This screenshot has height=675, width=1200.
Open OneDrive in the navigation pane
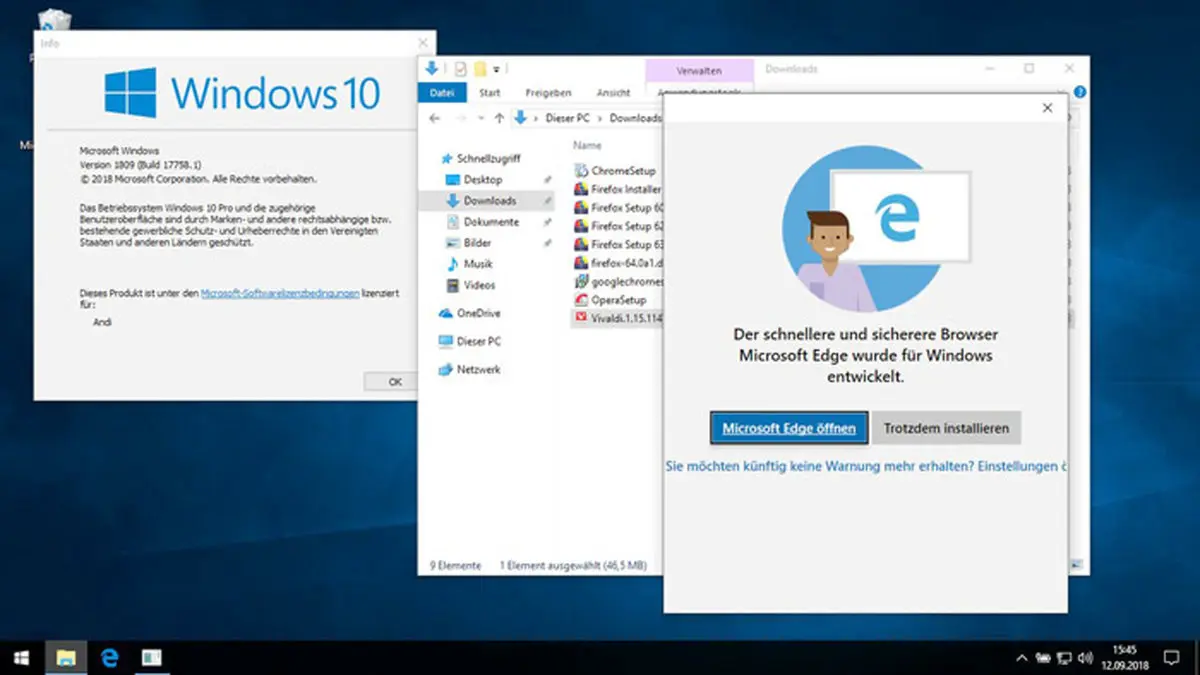click(x=478, y=313)
